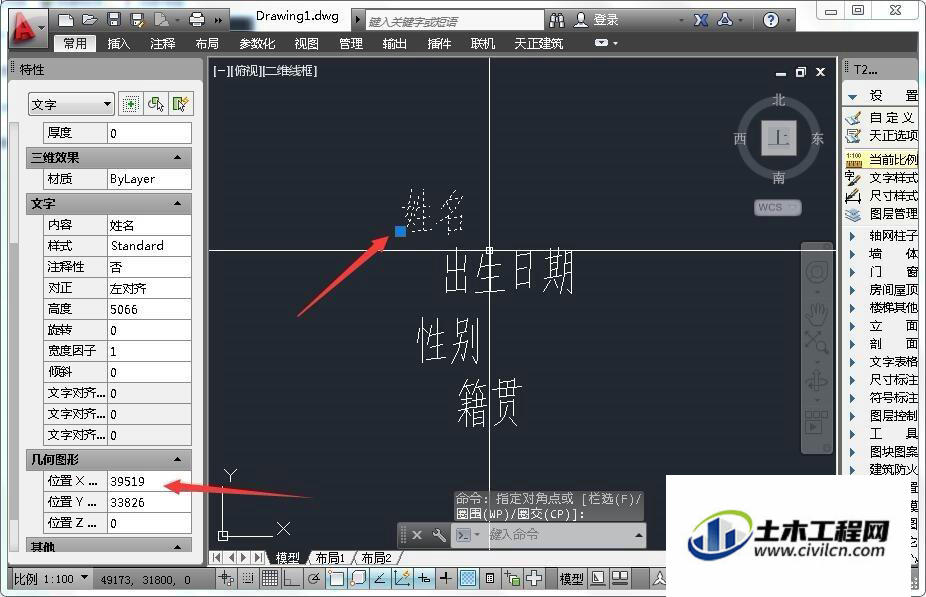The image size is (926, 597).
Task: Click the New drawing icon
Action: [66, 20]
